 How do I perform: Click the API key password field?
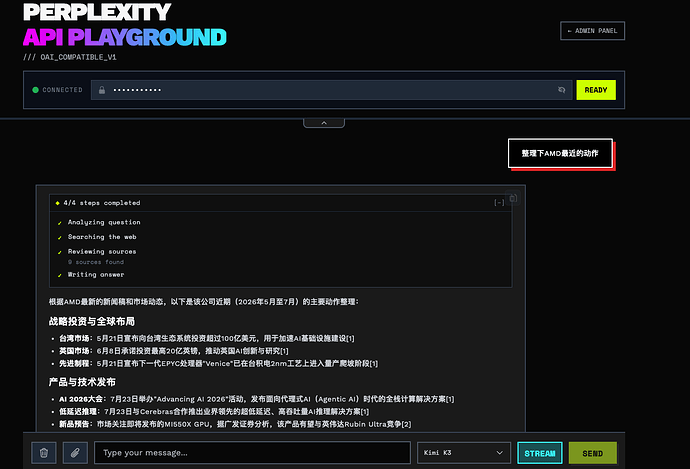click(x=331, y=90)
